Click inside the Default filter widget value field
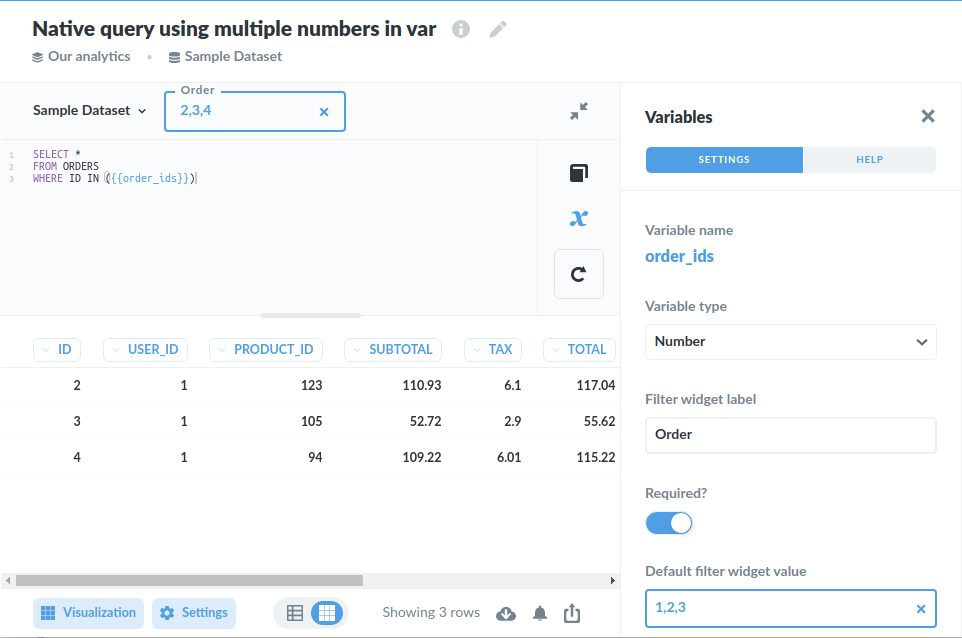962x638 pixels. click(780, 608)
